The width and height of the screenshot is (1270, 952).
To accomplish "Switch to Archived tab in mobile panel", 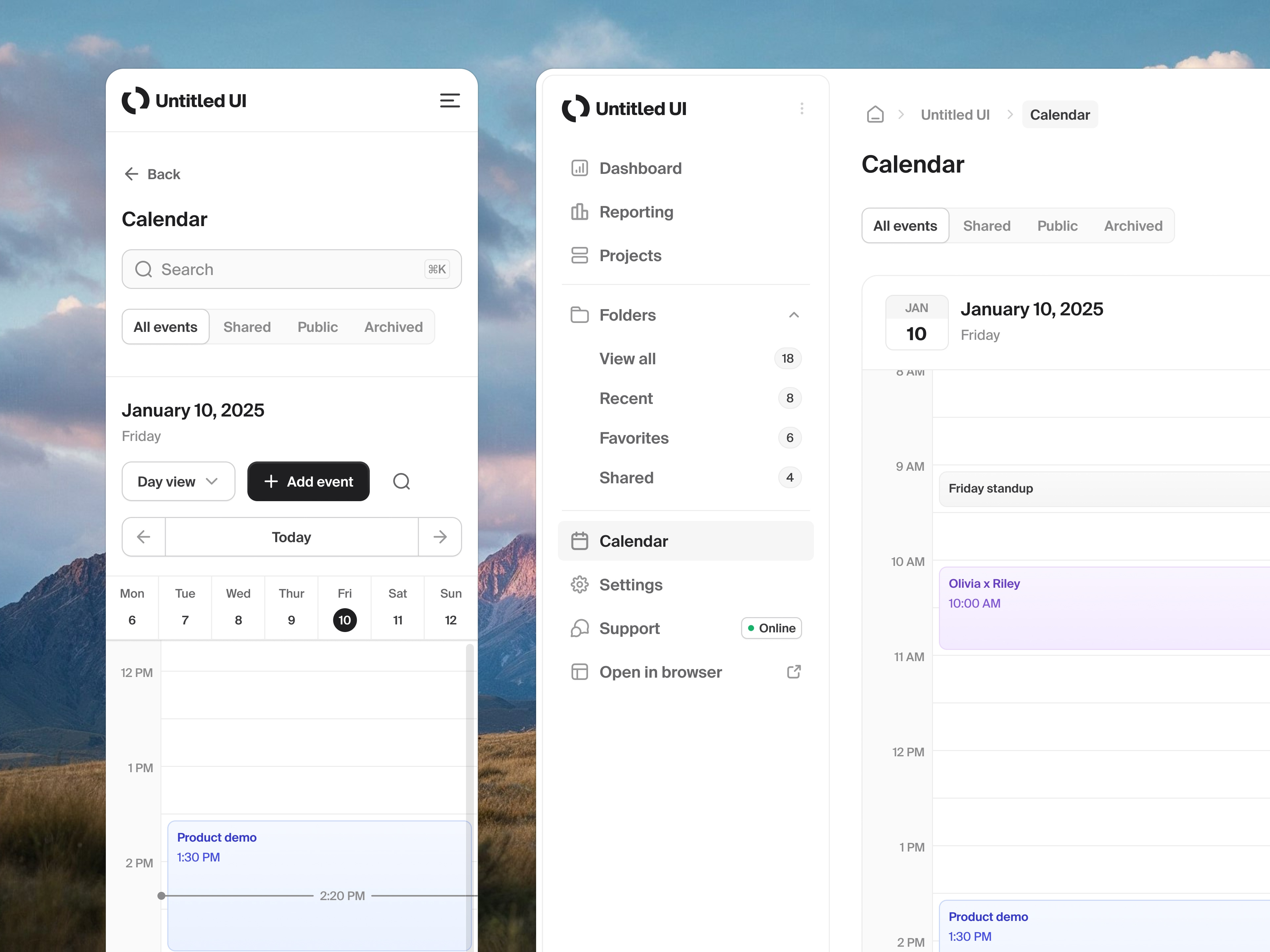I will click(393, 327).
